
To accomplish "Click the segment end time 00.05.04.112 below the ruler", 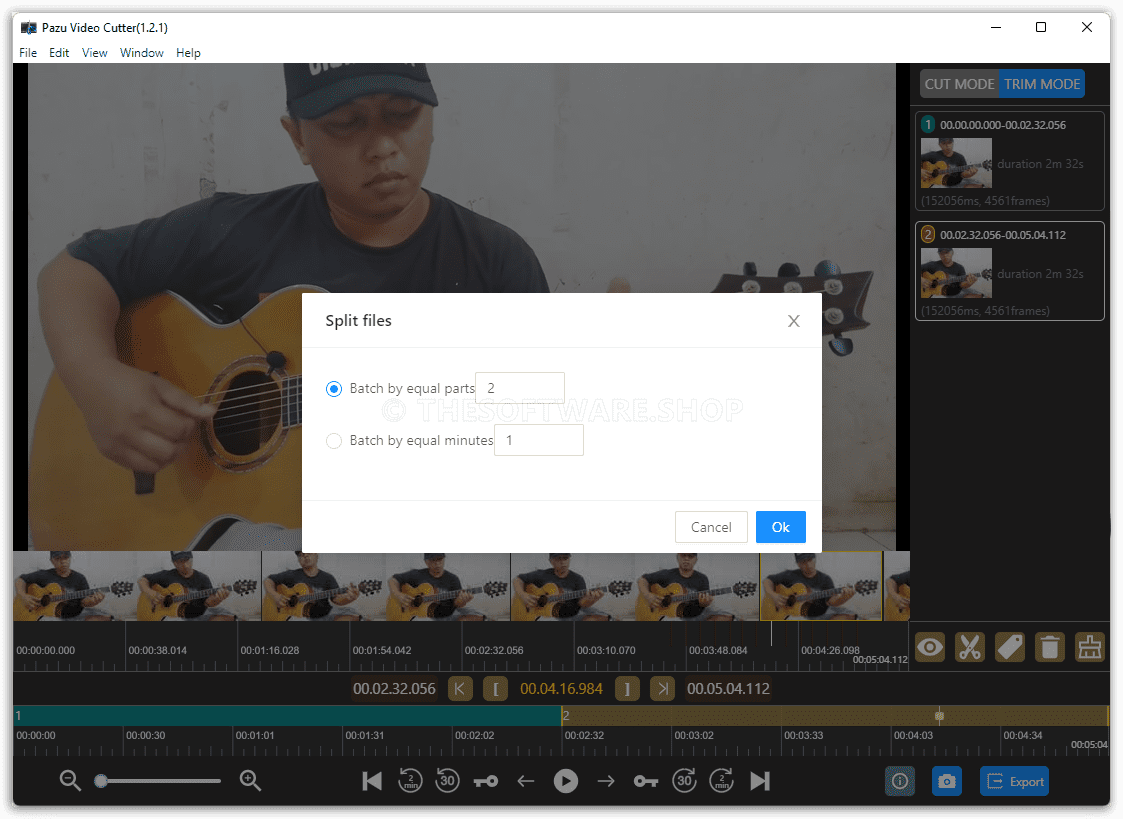I will point(728,689).
